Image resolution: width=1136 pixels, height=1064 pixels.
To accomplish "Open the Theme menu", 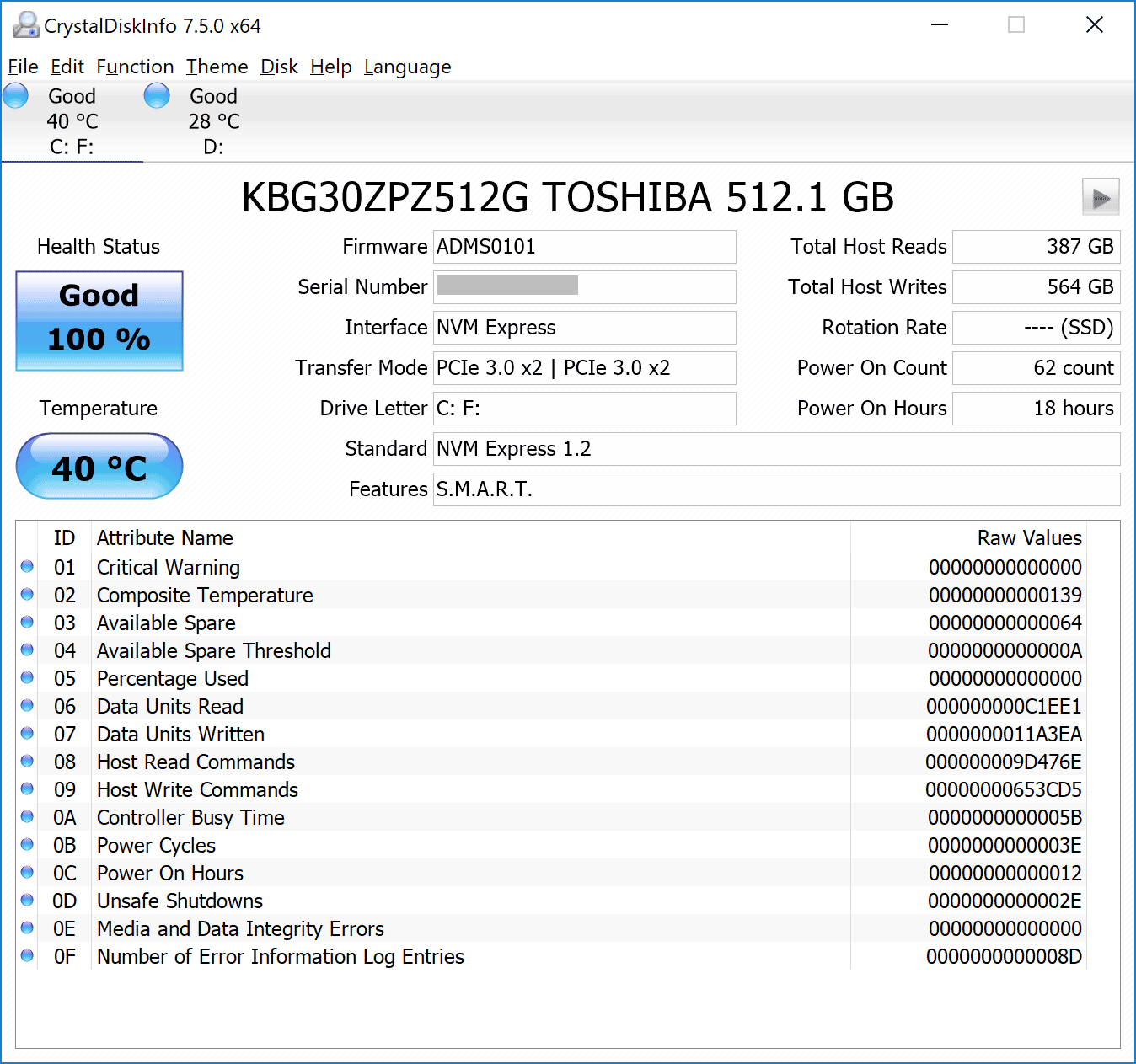I will 217,67.
